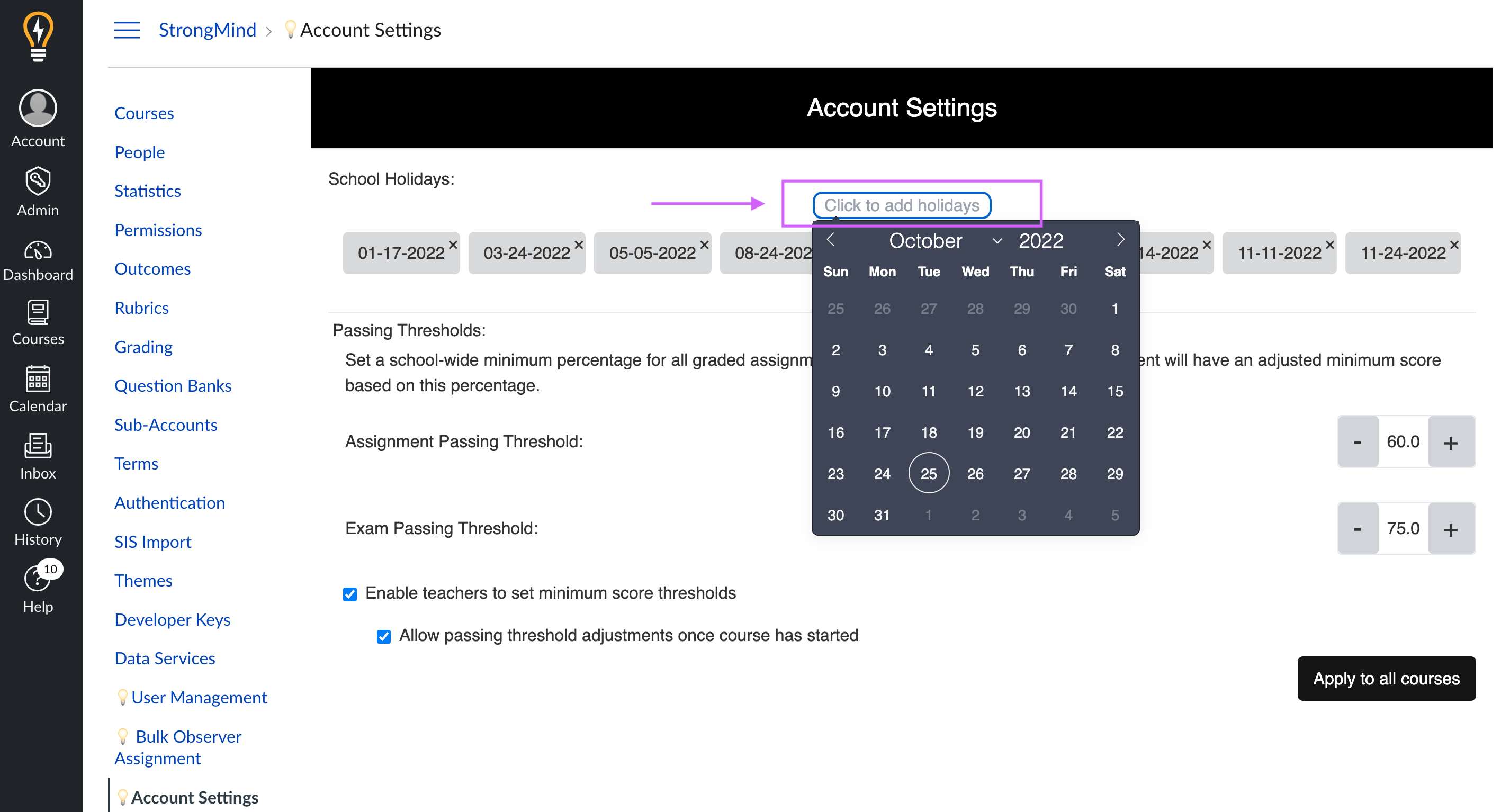Open Rubrics in account menu
This screenshot has width=1510, height=812.
click(142, 308)
